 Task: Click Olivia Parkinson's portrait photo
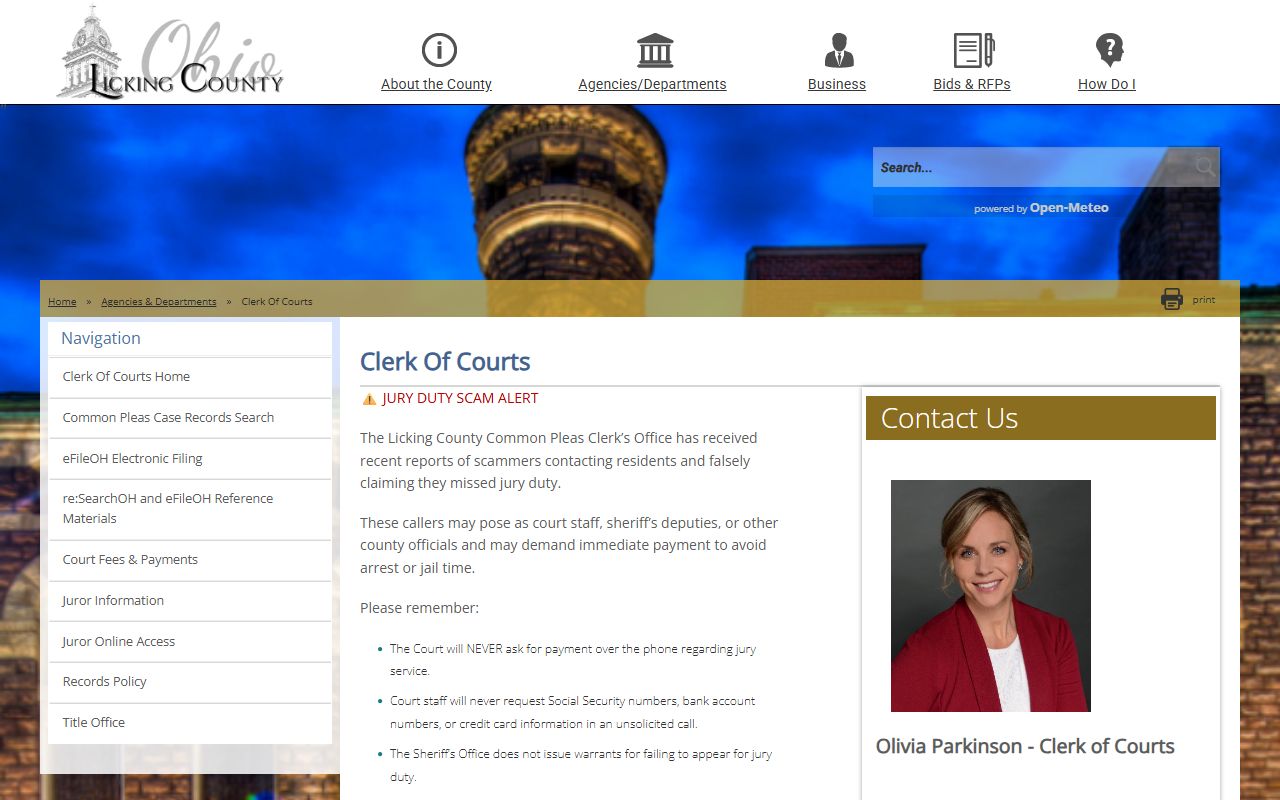tap(991, 596)
